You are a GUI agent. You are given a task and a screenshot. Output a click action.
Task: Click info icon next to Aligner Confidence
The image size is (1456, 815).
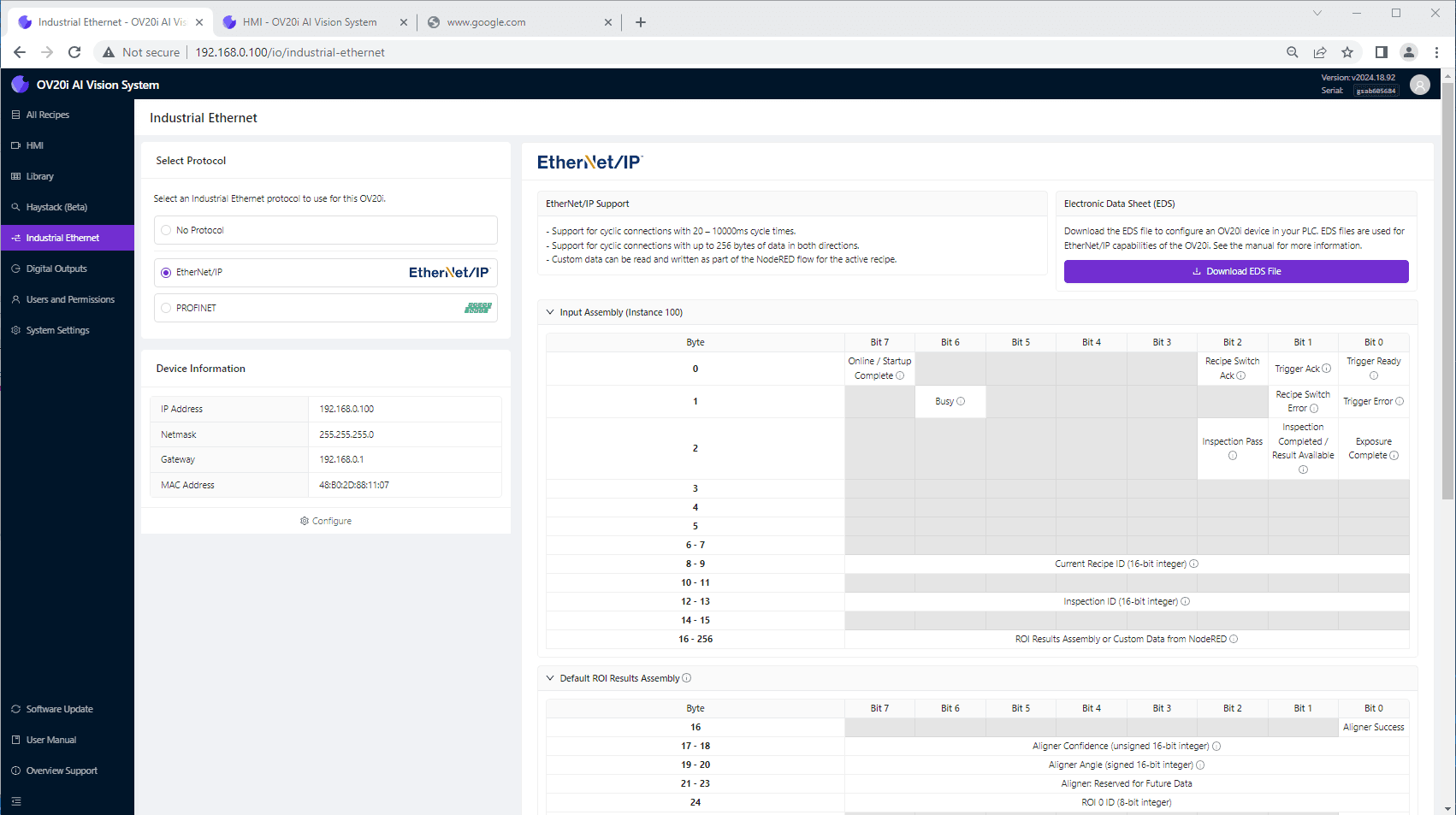click(x=1216, y=746)
